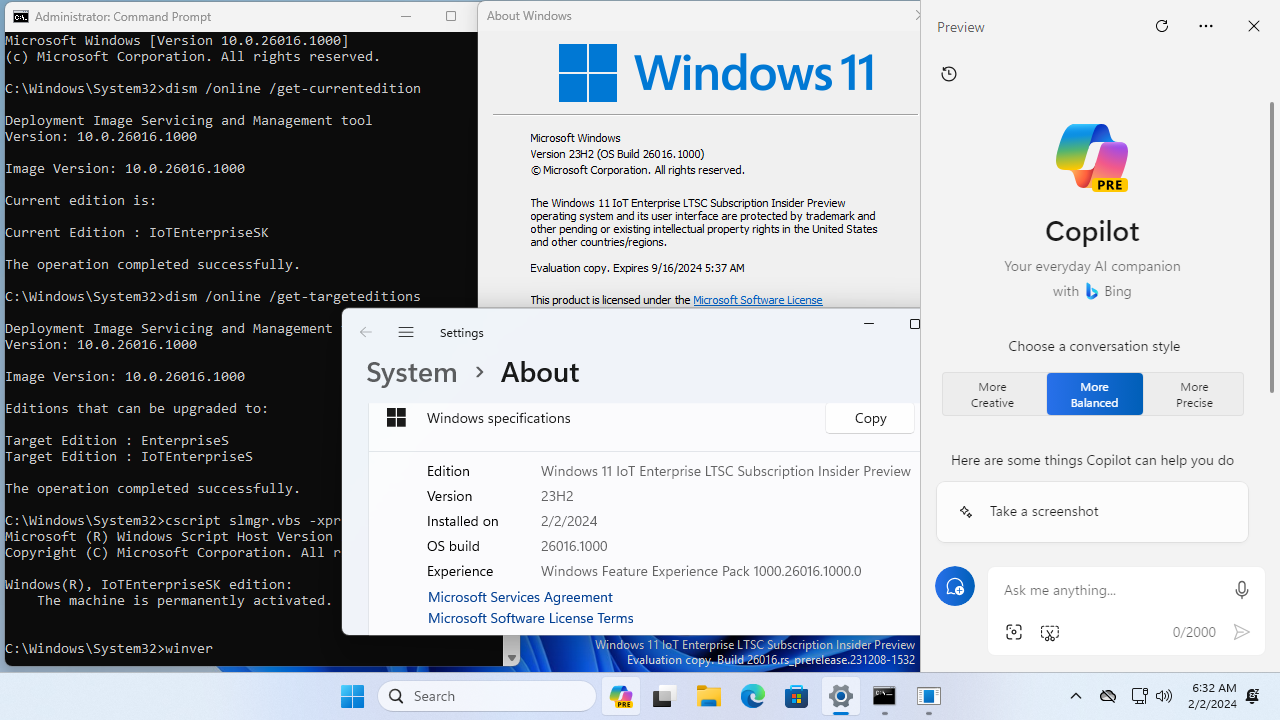This screenshot has height=720, width=1280.
Task: Copy the Windows specifications
Action: click(870, 418)
